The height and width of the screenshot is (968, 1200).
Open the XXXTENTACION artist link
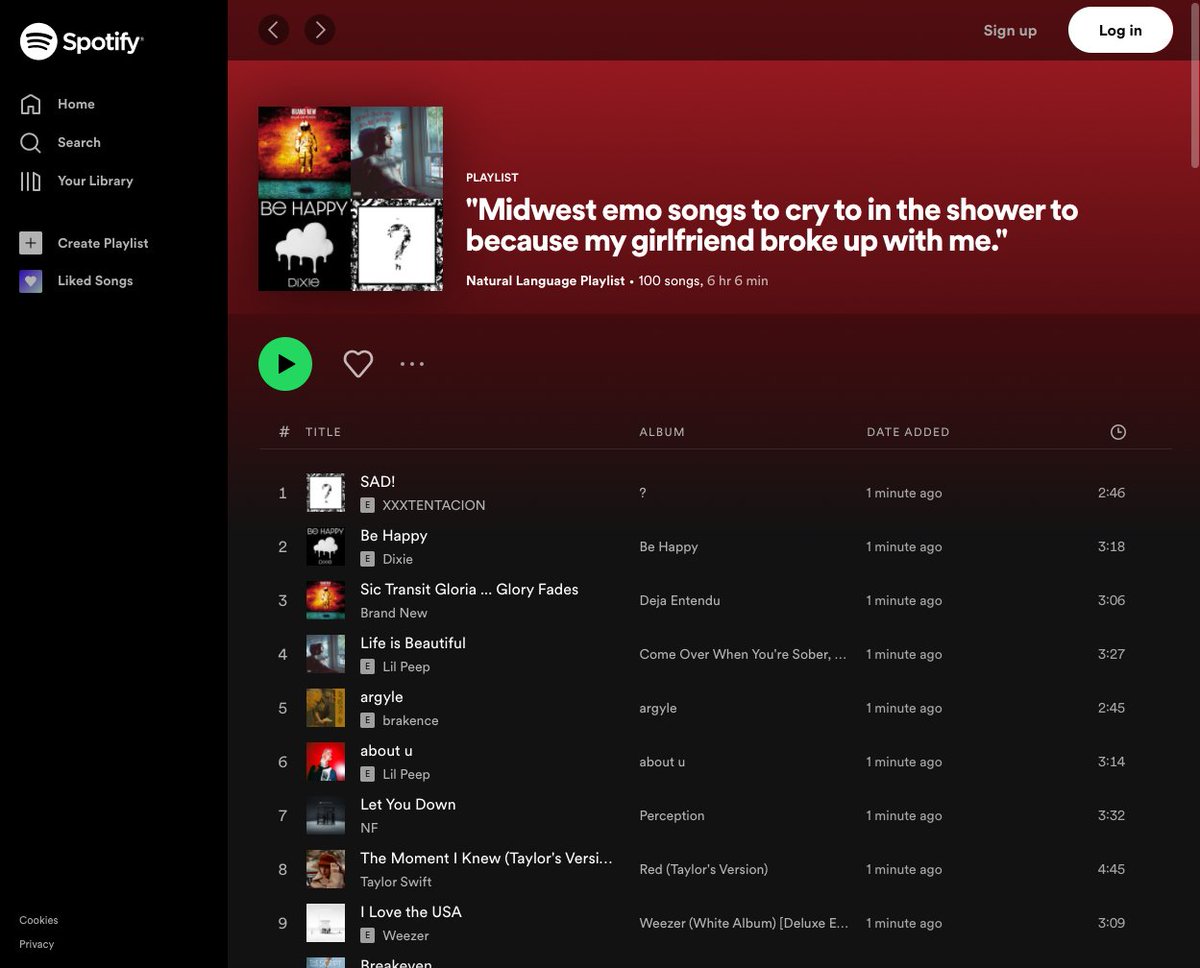pos(434,505)
